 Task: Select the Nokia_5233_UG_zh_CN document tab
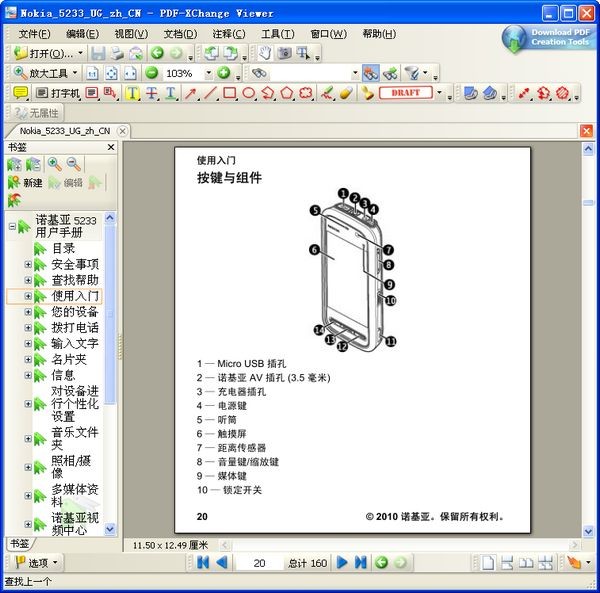click(x=65, y=131)
